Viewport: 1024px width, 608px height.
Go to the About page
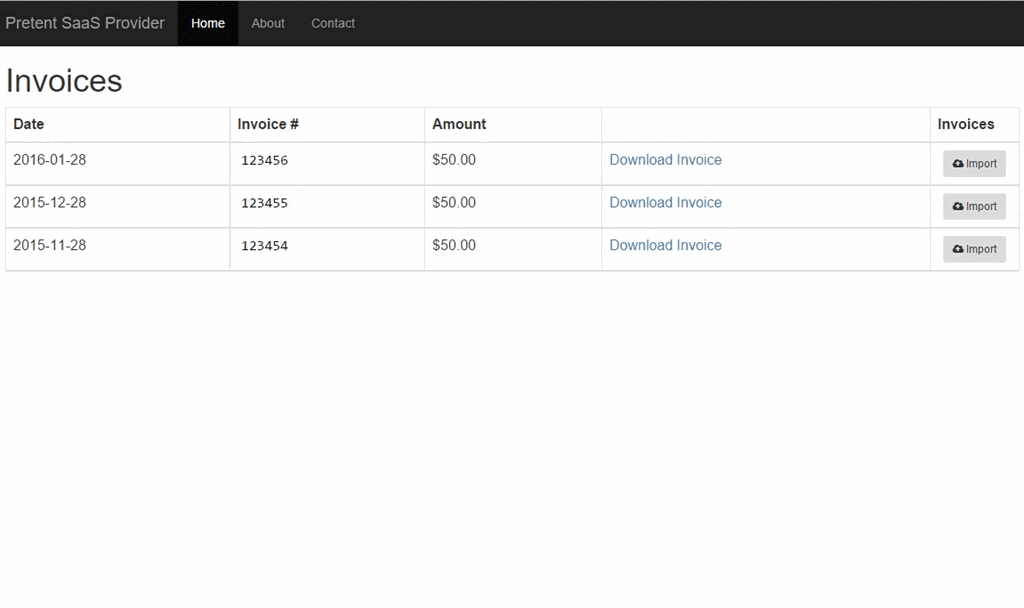(x=268, y=23)
